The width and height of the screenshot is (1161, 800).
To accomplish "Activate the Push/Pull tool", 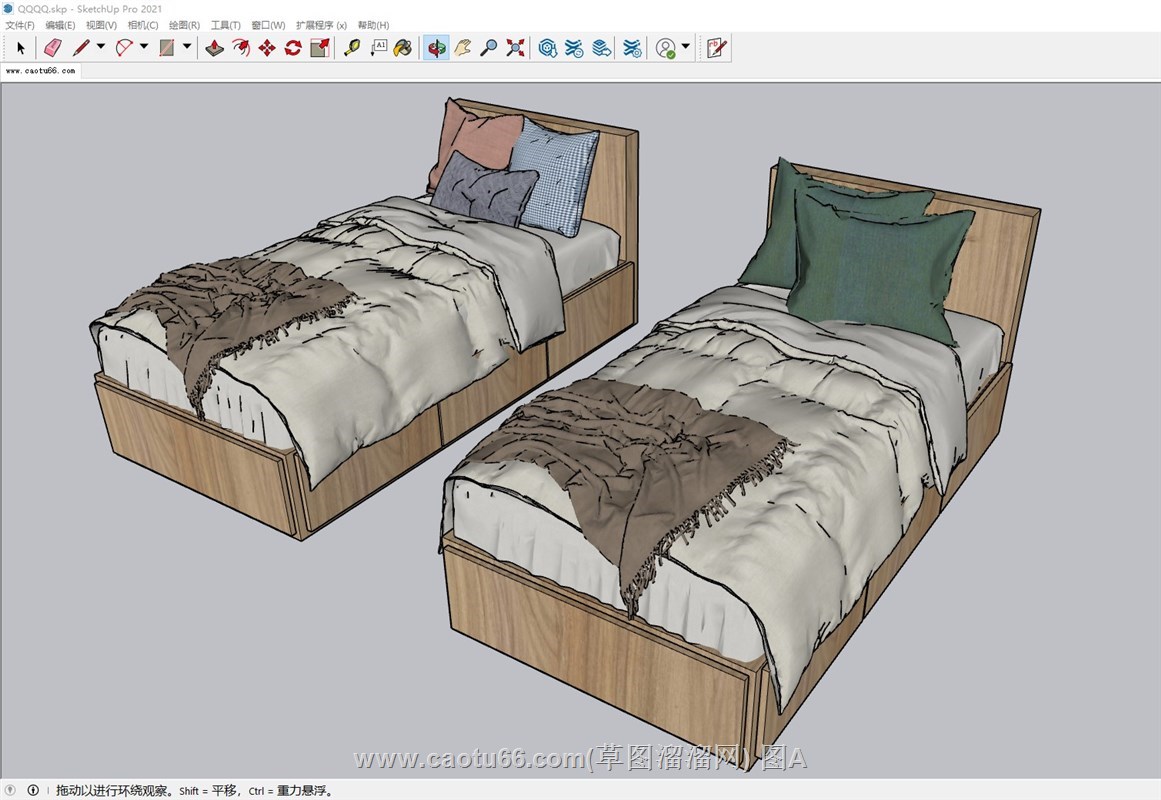I will click(x=215, y=47).
